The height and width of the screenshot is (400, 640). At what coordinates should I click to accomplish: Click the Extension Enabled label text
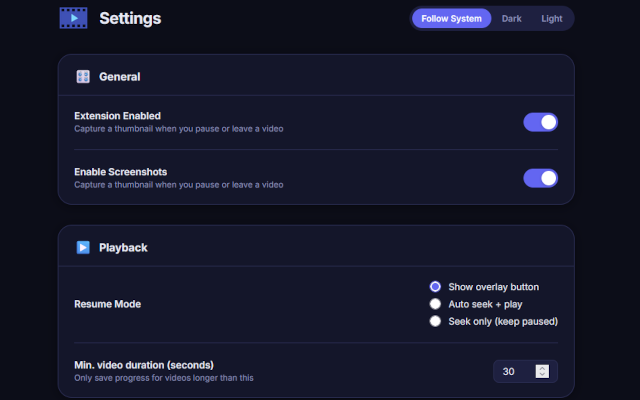tap(118, 116)
